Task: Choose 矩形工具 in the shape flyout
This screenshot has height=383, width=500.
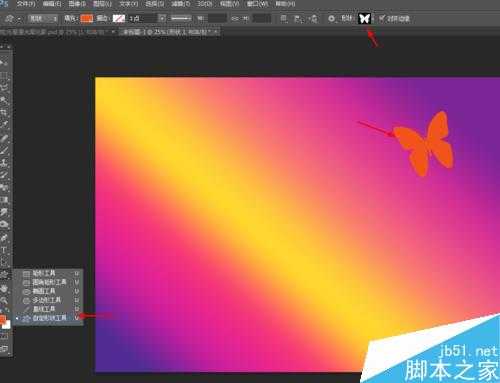Action: click(49, 273)
